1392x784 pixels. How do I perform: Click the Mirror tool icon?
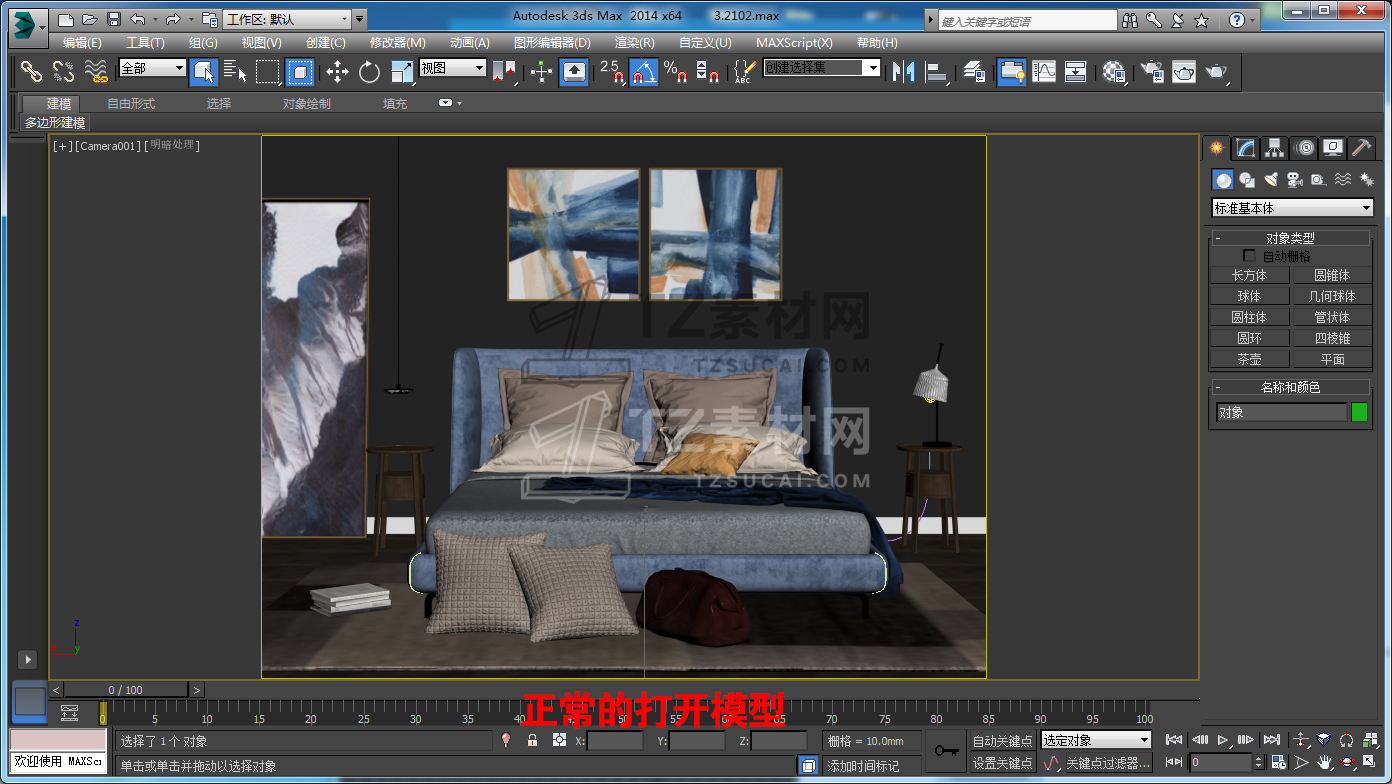click(904, 72)
